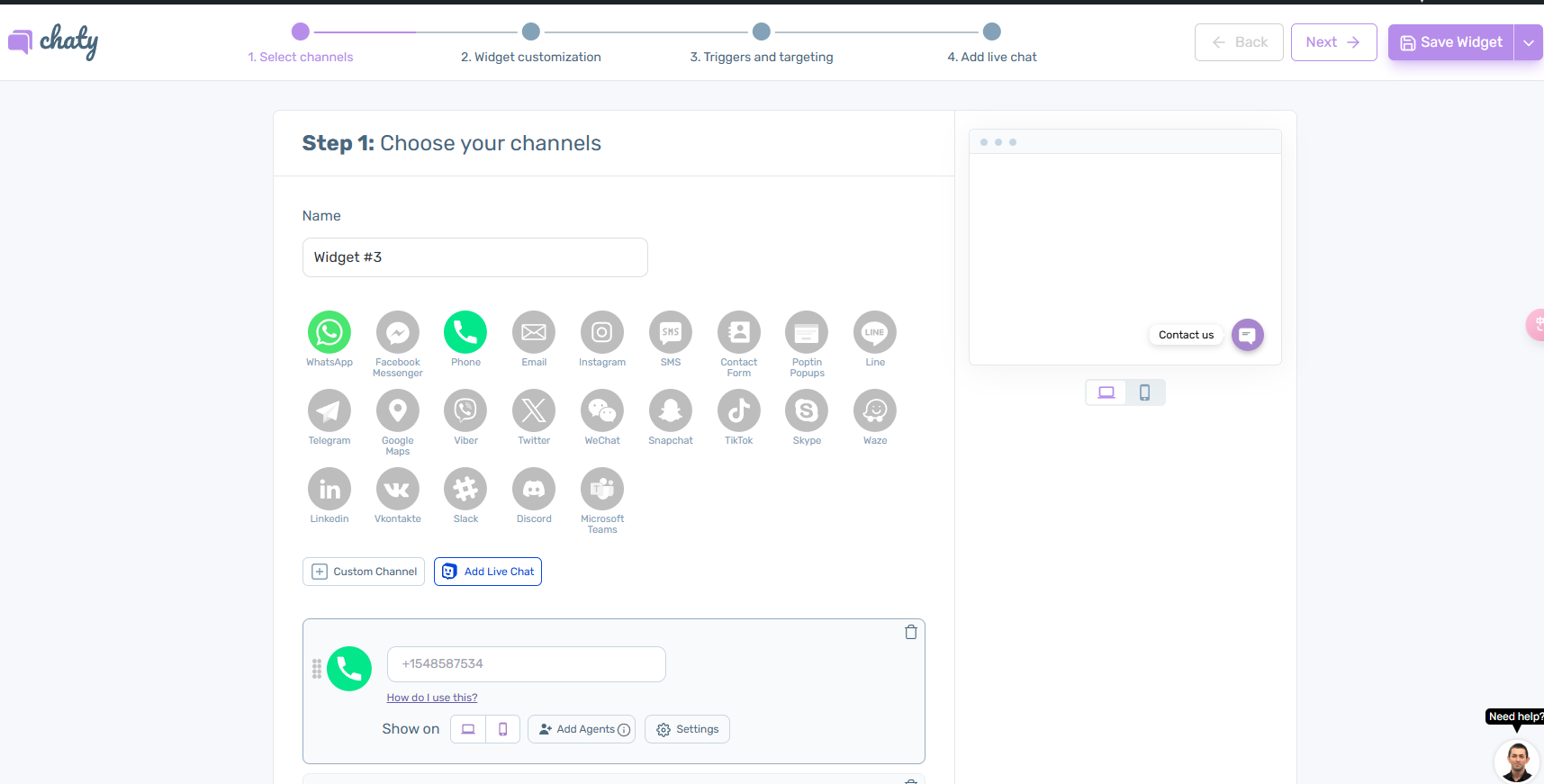
Task: Add the Microsoft Teams channel
Action: pos(602,489)
